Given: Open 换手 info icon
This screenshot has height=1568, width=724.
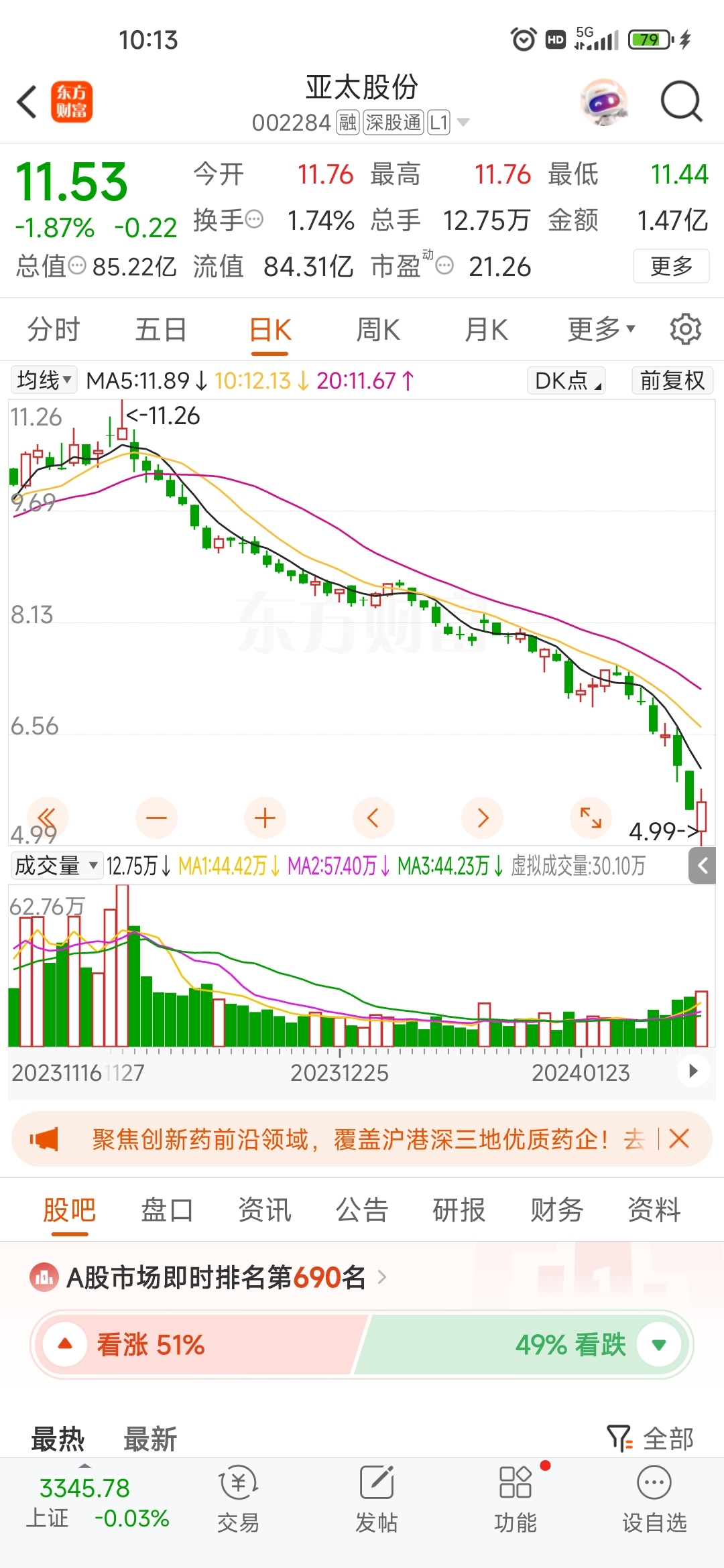Looking at the screenshot, I should [x=254, y=219].
